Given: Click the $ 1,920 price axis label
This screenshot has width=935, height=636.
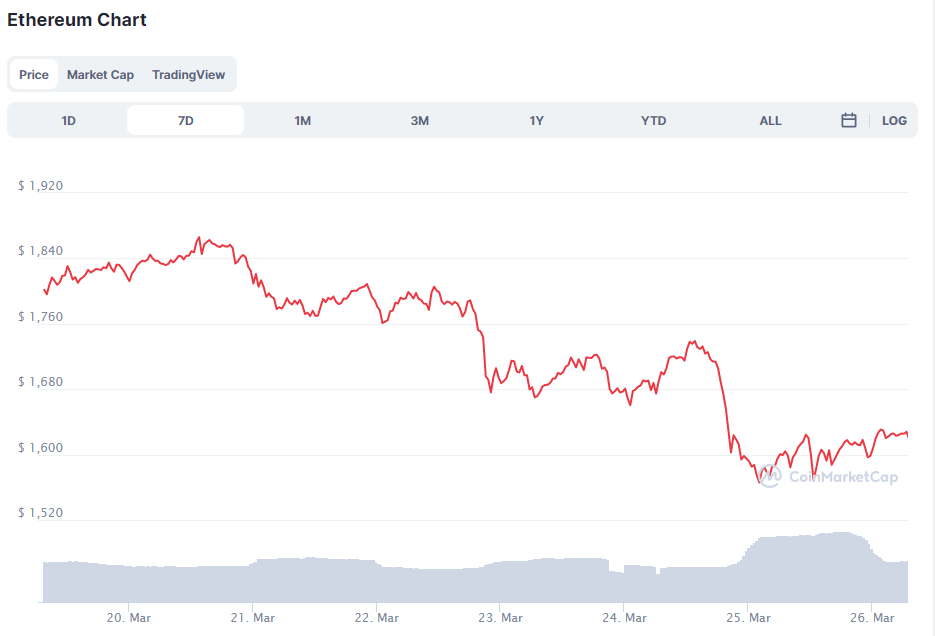Looking at the screenshot, I should click(41, 185).
